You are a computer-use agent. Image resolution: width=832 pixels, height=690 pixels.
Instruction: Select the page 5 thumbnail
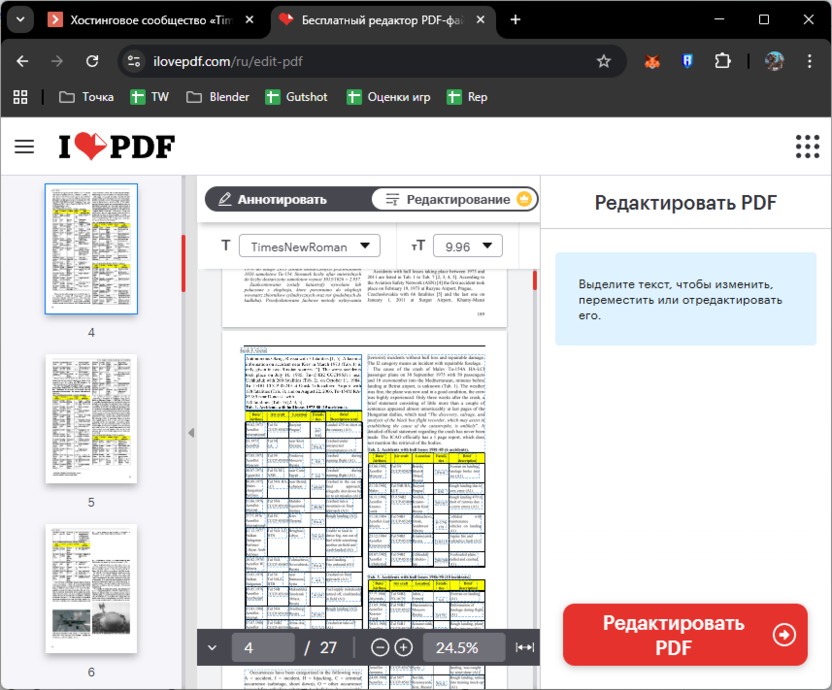click(x=90, y=420)
